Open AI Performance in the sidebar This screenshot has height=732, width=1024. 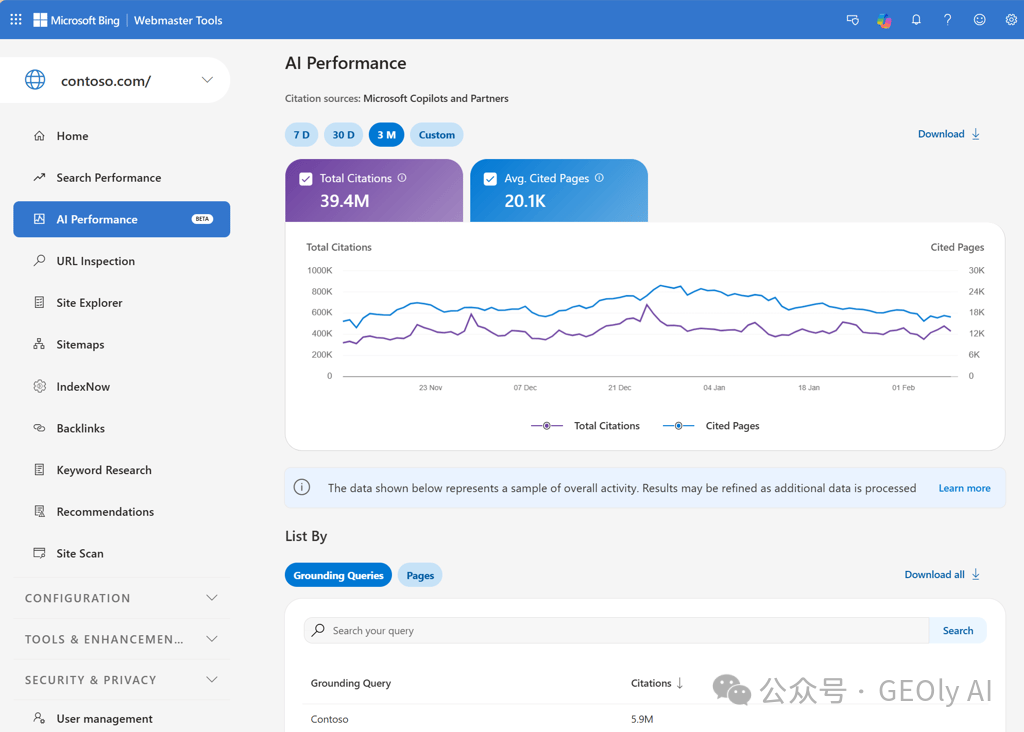click(x=121, y=219)
